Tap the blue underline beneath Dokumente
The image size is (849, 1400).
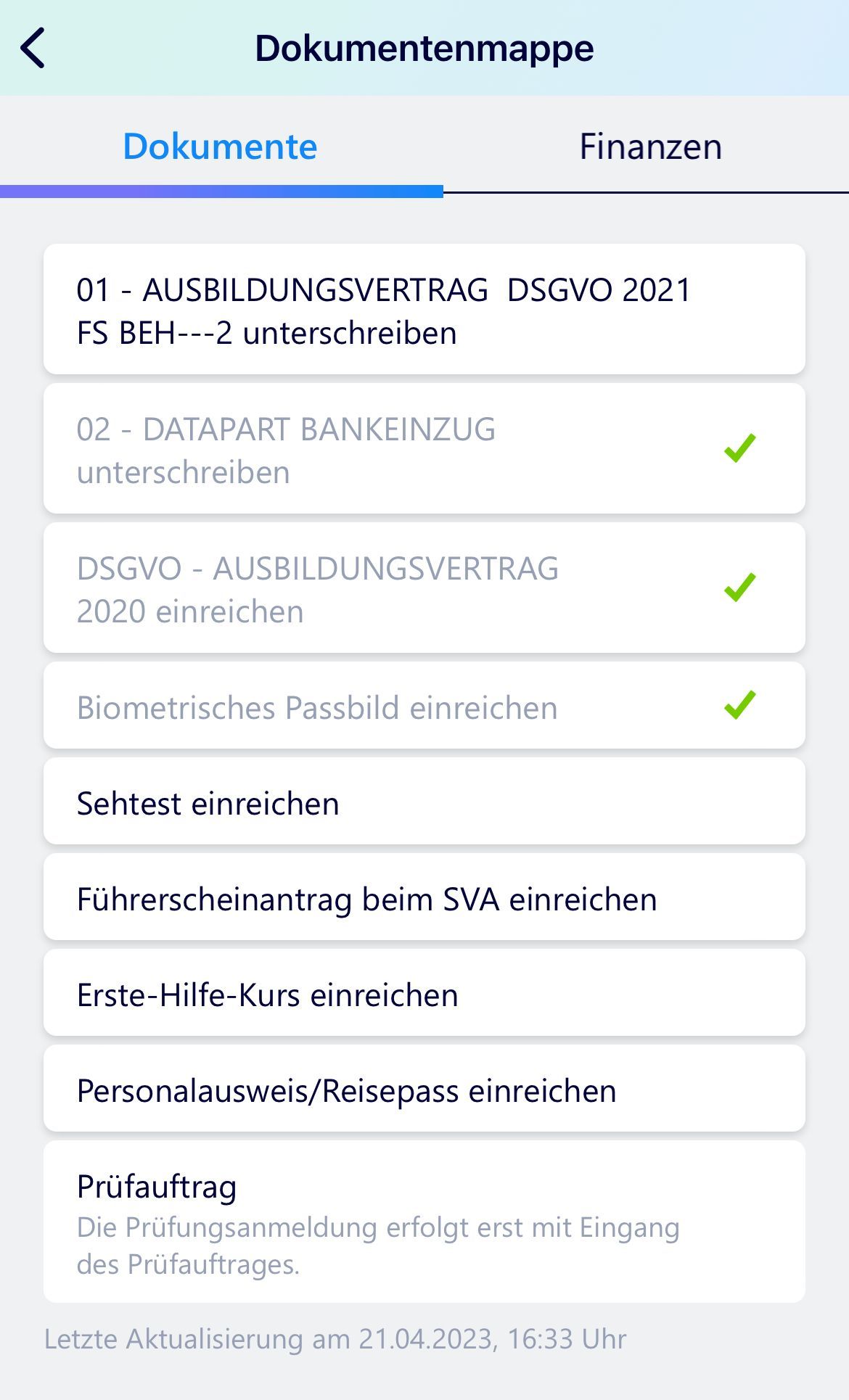221,192
